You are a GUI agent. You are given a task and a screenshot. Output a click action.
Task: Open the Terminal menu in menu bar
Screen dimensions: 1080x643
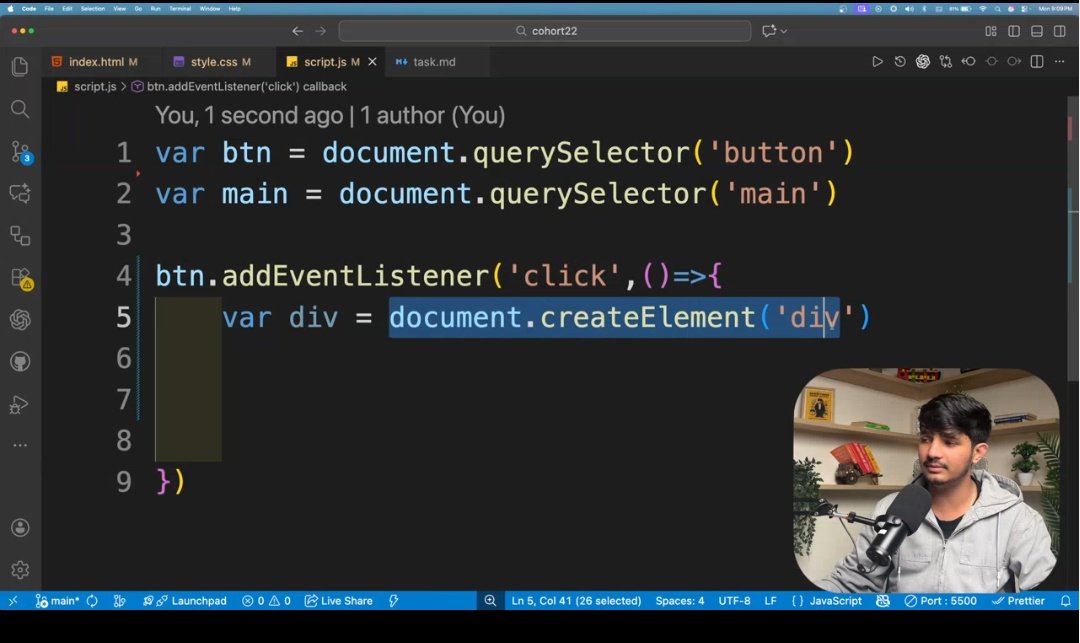click(x=180, y=9)
